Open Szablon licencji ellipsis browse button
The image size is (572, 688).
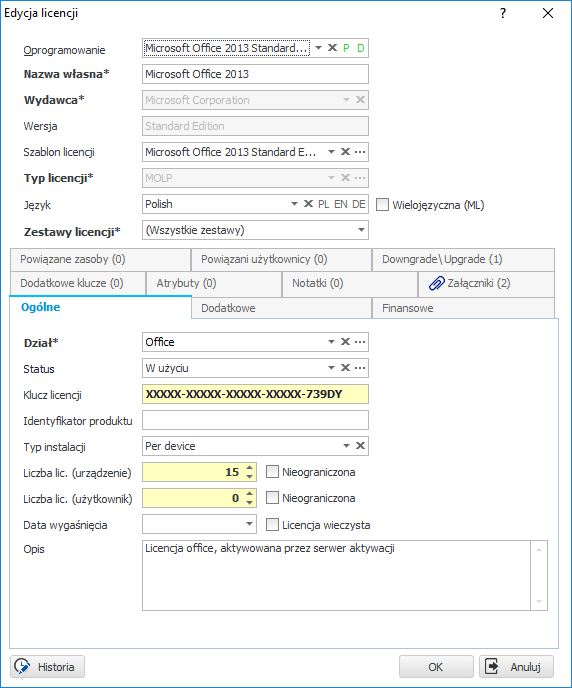point(360,152)
